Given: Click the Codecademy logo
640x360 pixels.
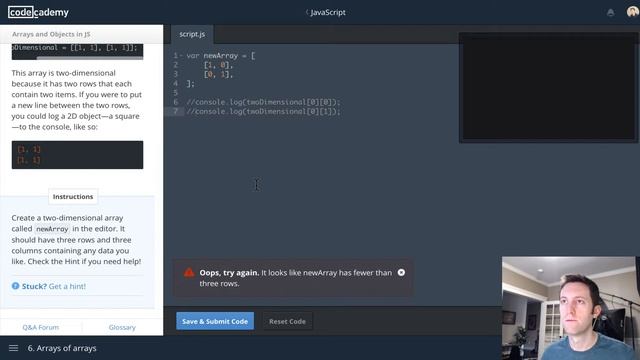Looking at the screenshot, I should point(38,12).
